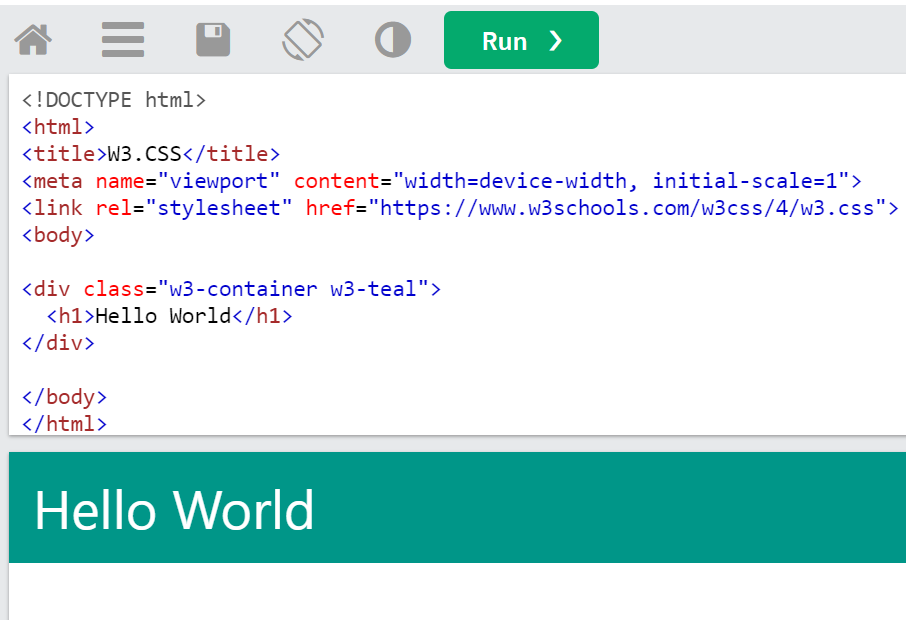
Task: Click the opening <html> tag line
Action: pos(58,127)
